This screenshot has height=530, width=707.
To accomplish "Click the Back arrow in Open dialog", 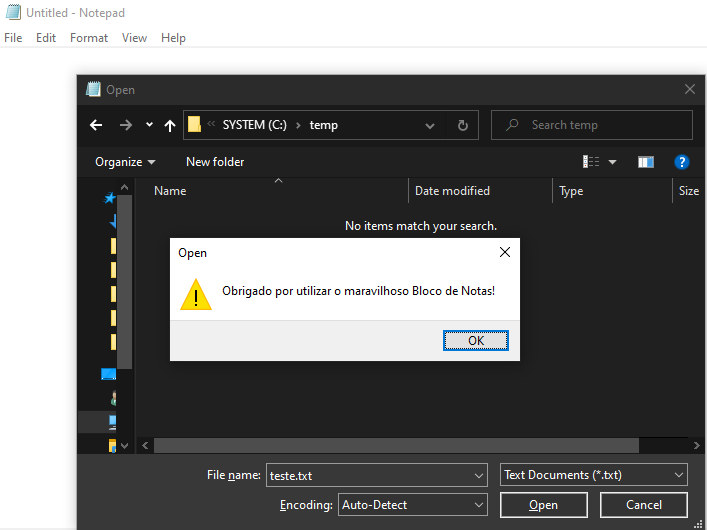I will pyautogui.click(x=96, y=125).
